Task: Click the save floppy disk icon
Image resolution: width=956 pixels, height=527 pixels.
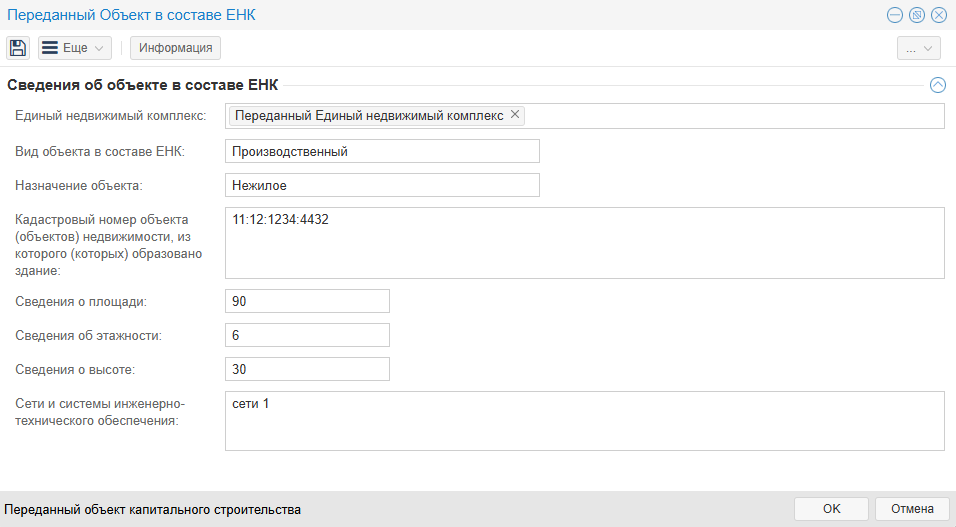Action: pos(18,48)
